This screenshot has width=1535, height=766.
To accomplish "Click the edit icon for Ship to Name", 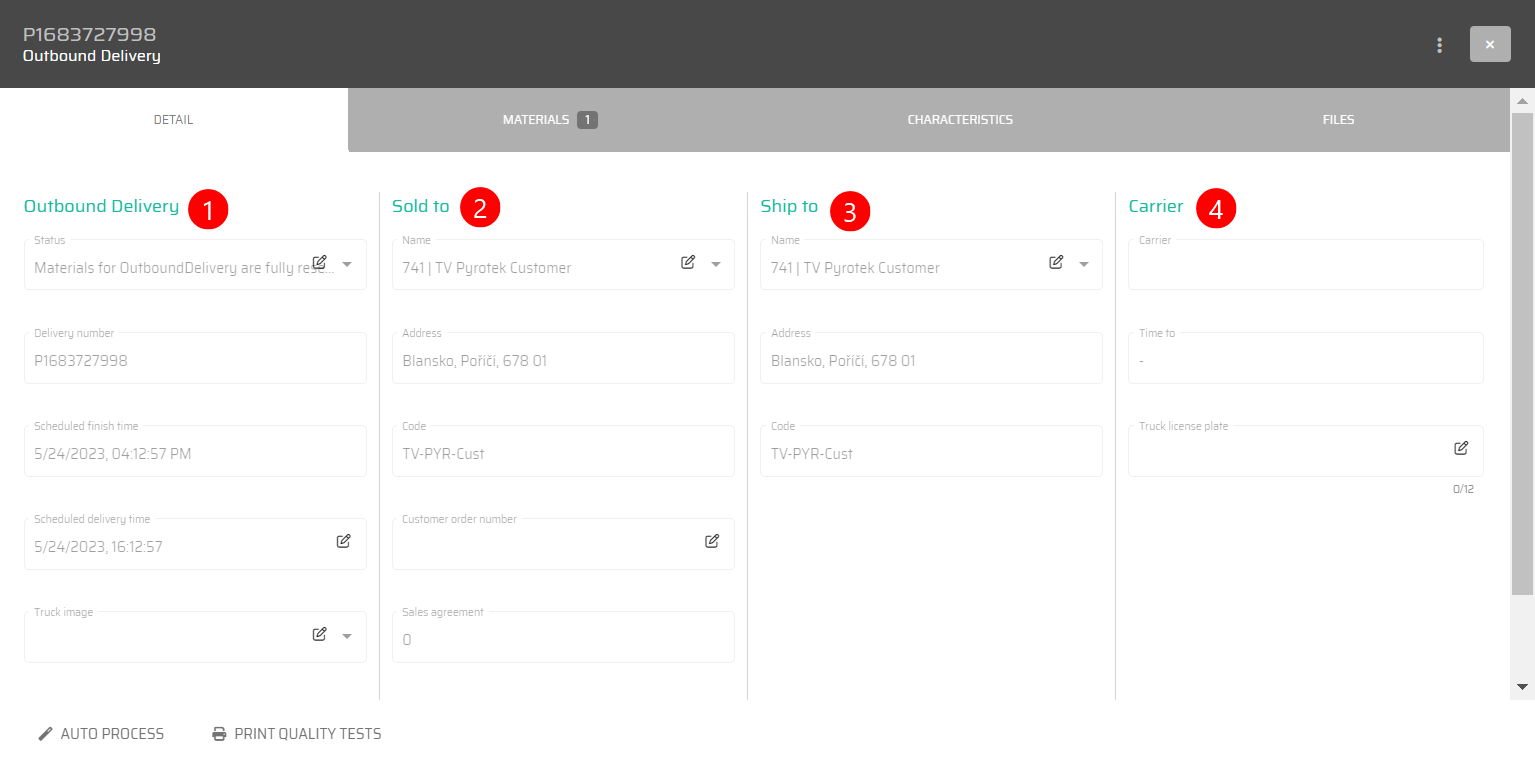I will tap(1055, 261).
